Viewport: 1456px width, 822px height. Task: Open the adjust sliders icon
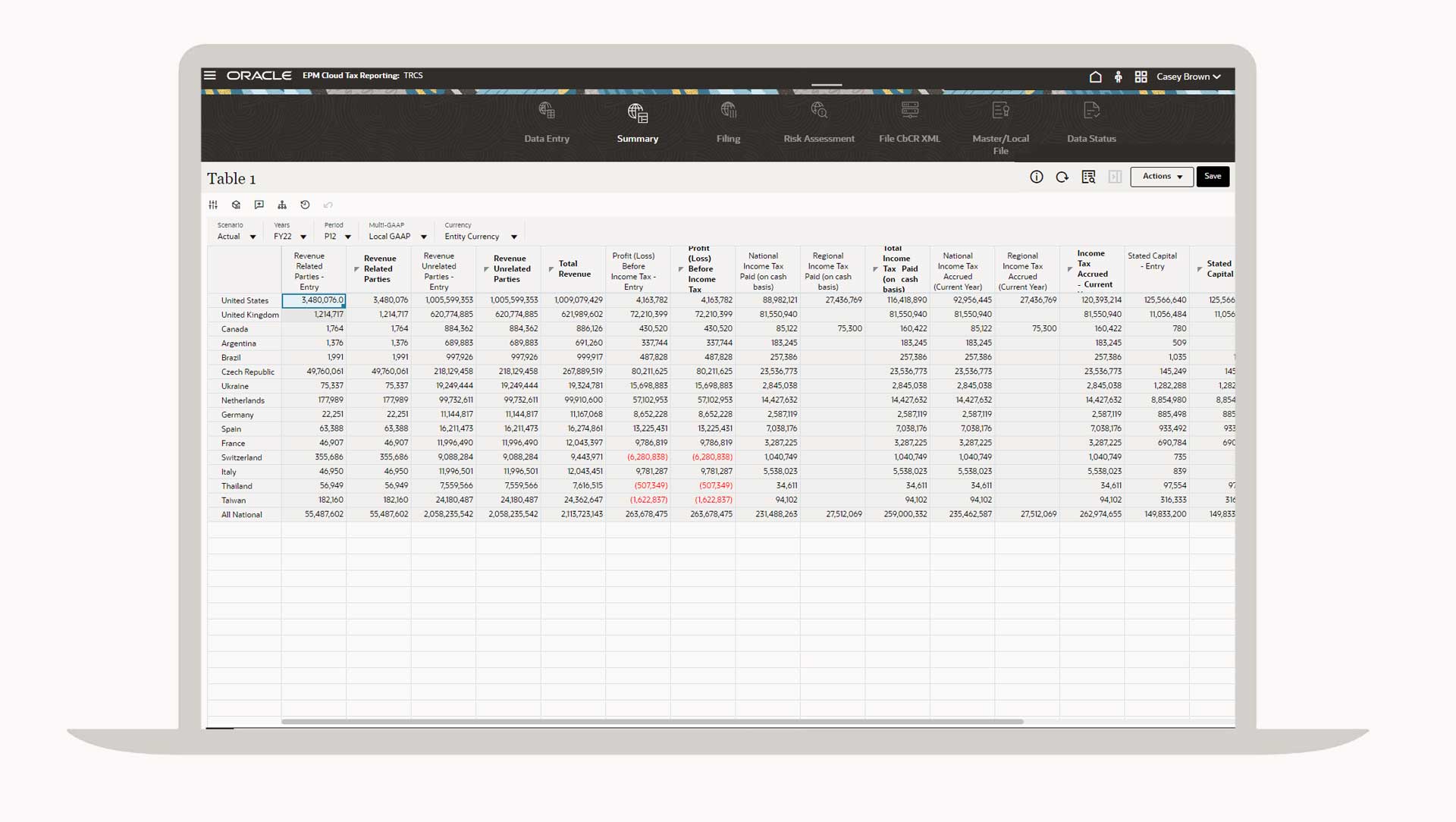click(x=213, y=205)
